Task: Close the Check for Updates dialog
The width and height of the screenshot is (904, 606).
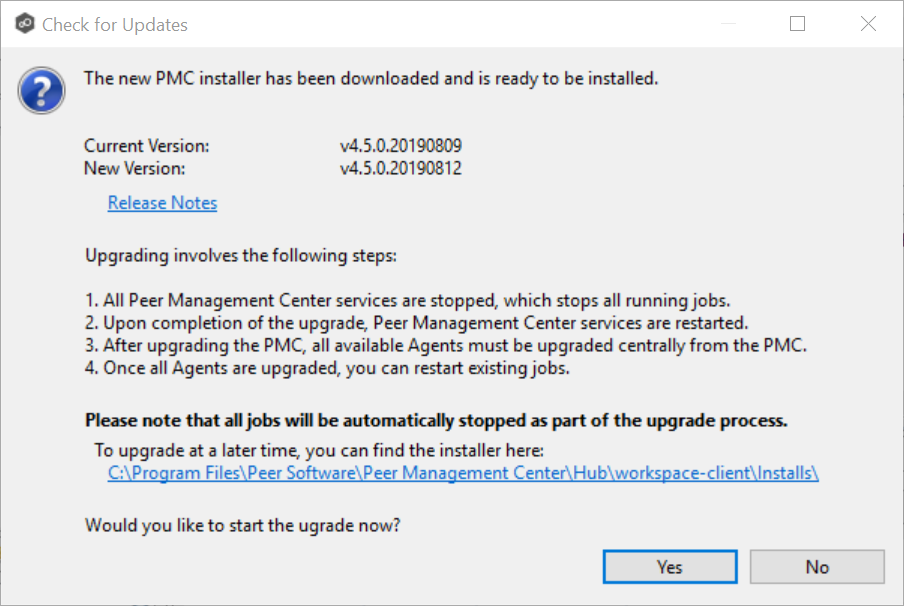Action: (866, 24)
